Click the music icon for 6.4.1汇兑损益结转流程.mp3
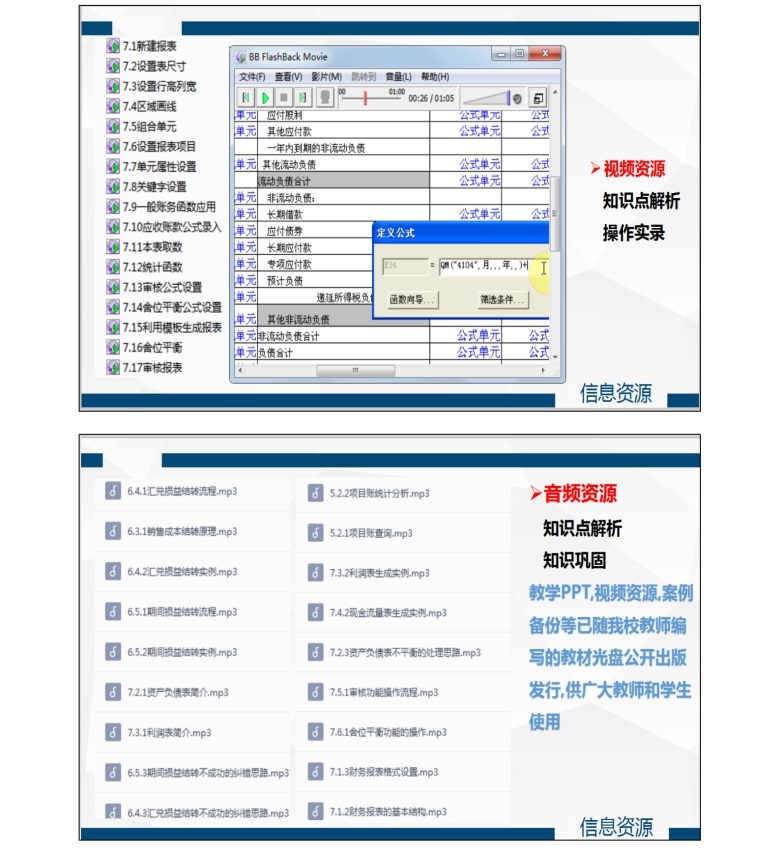Viewport: 780px width, 852px height. [113, 491]
